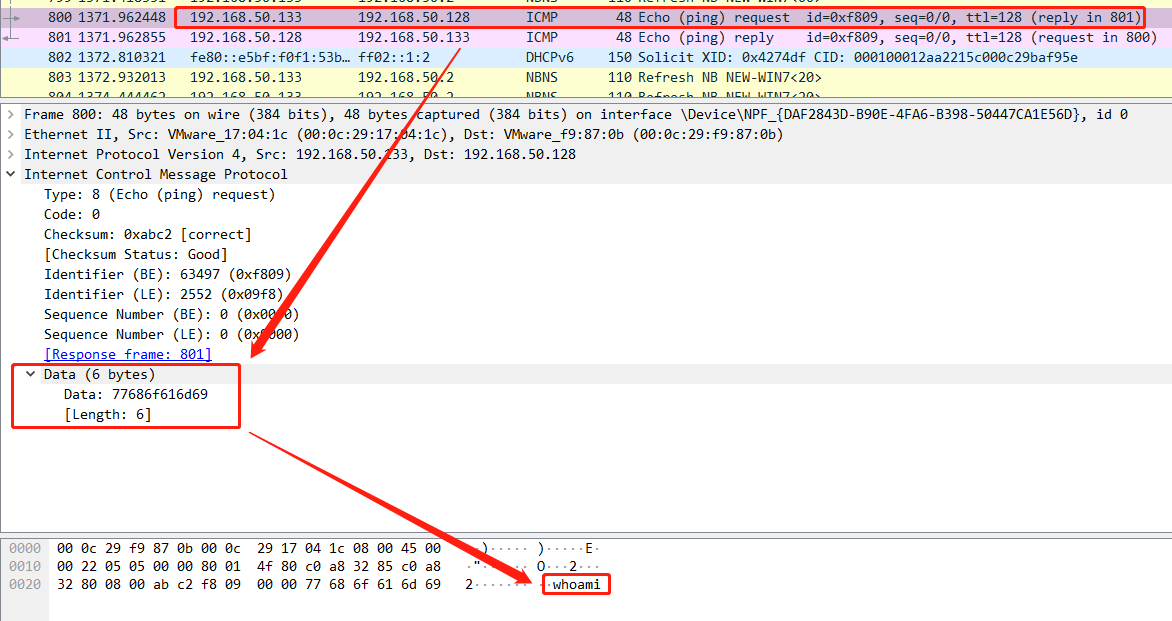Expand the Ethernet II tree node

click(11, 135)
